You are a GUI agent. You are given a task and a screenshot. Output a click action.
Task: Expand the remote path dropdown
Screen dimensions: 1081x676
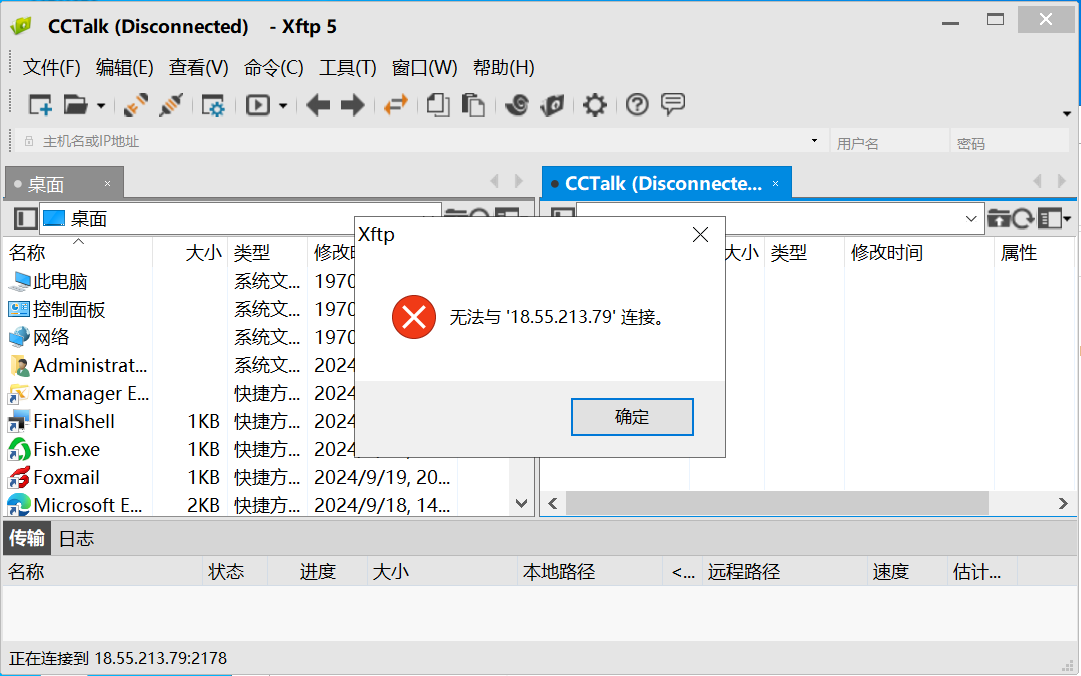click(x=971, y=219)
